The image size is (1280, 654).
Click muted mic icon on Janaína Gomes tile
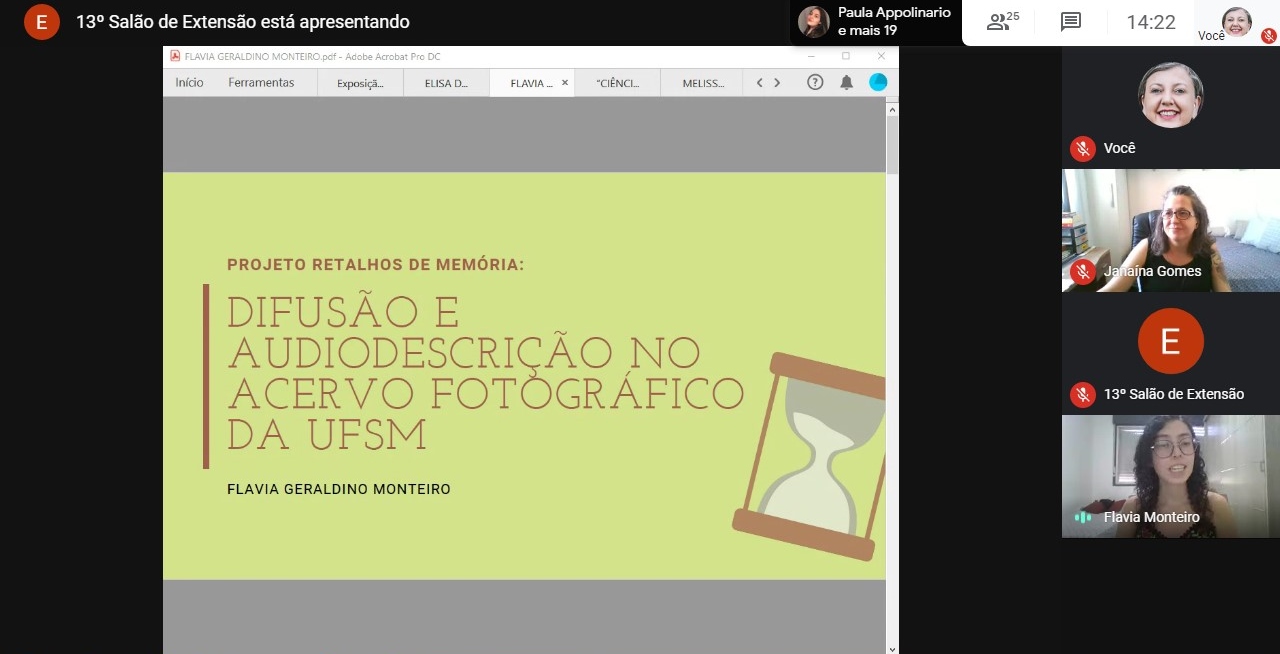(1082, 272)
